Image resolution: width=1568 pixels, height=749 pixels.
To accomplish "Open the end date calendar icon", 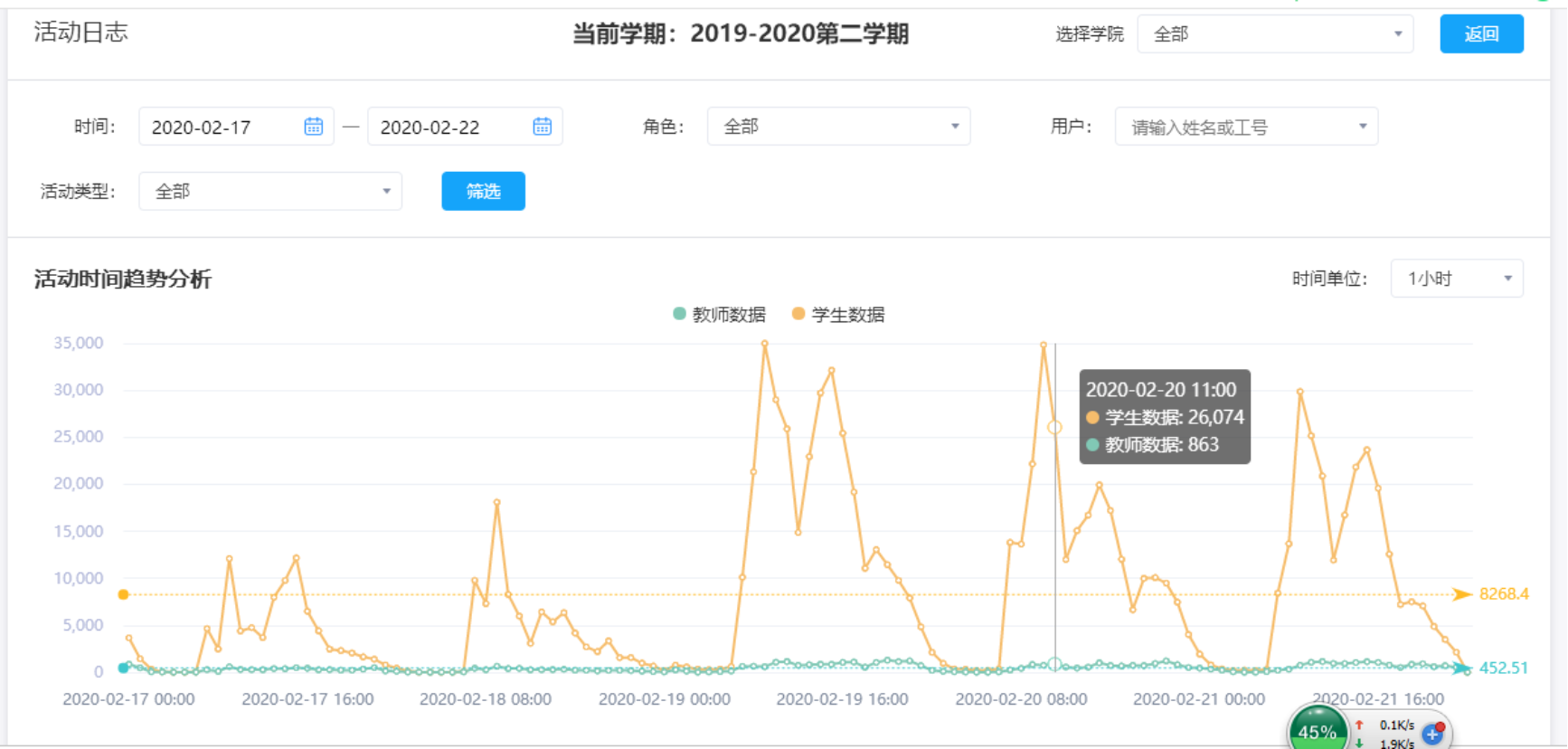I will point(542,127).
